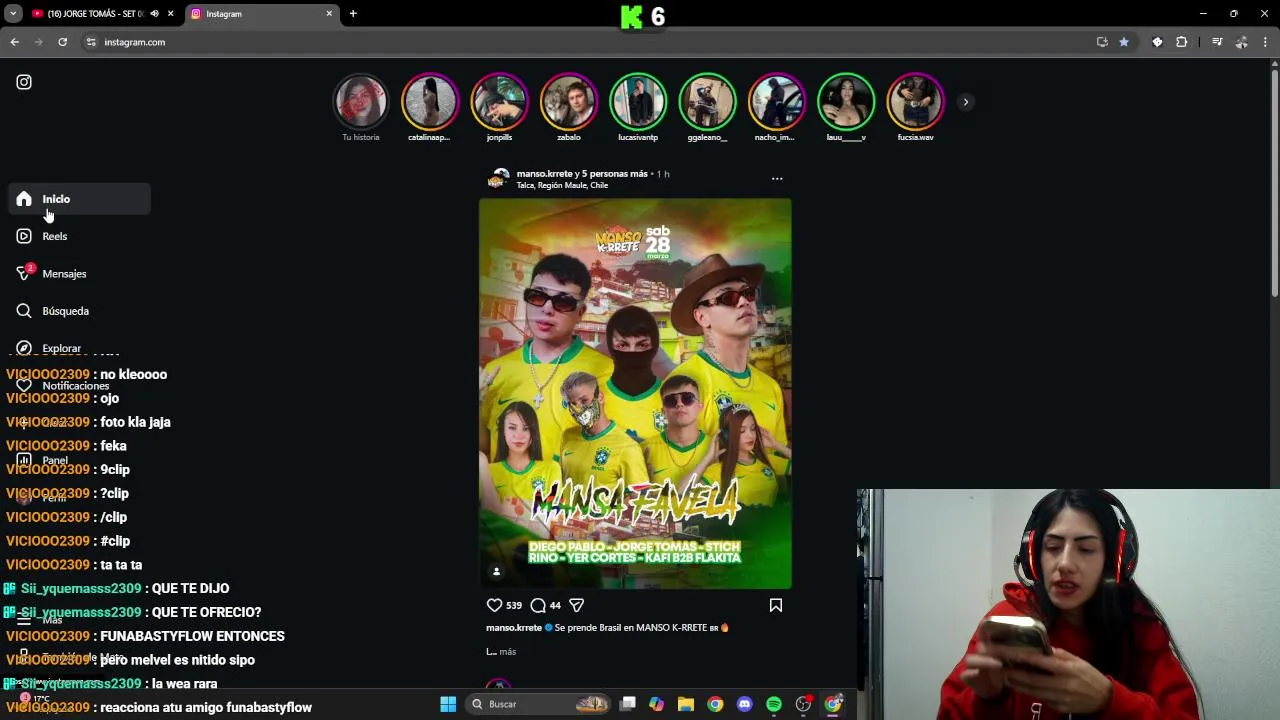Viewport: 1280px width, 720px height.
Task: Click the Instagram logo in the sidebar
Action: click(x=24, y=82)
